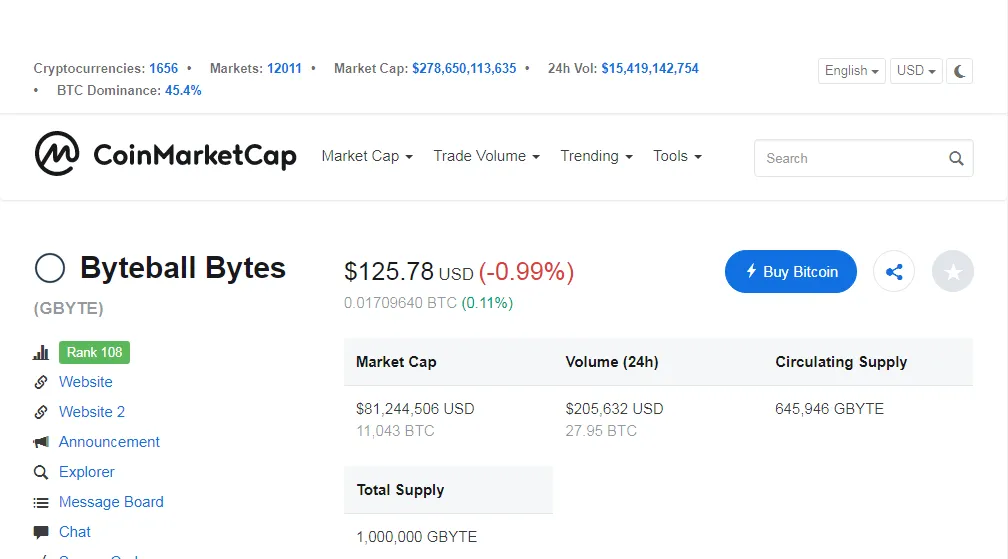This screenshot has width=1008, height=559.
Task: Click the CoinMarketCap logo
Action: click(166, 154)
